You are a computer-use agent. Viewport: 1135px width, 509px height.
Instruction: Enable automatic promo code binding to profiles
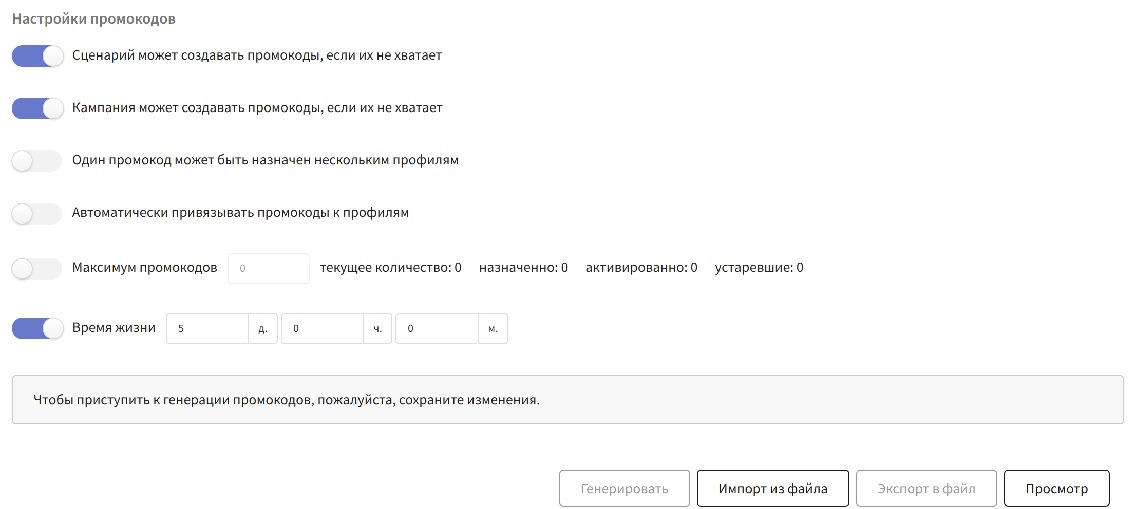(37, 213)
